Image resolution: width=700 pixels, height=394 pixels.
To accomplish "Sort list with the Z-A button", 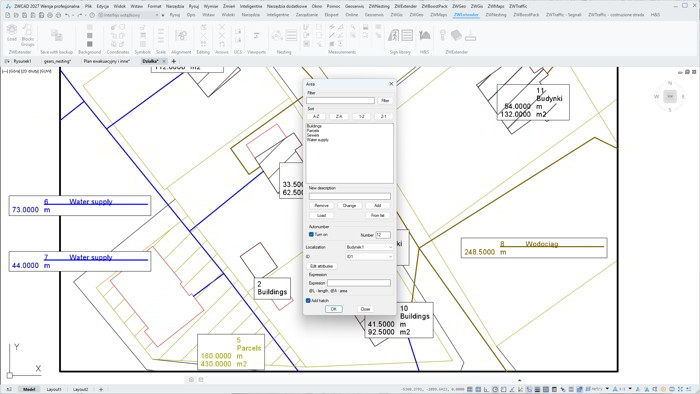I will pyautogui.click(x=339, y=116).
